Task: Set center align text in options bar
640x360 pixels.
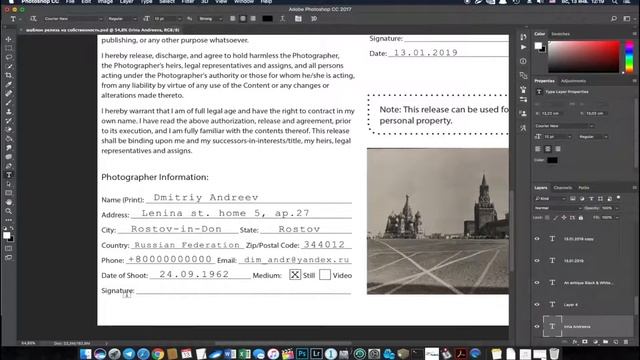Action: (243, 19)
